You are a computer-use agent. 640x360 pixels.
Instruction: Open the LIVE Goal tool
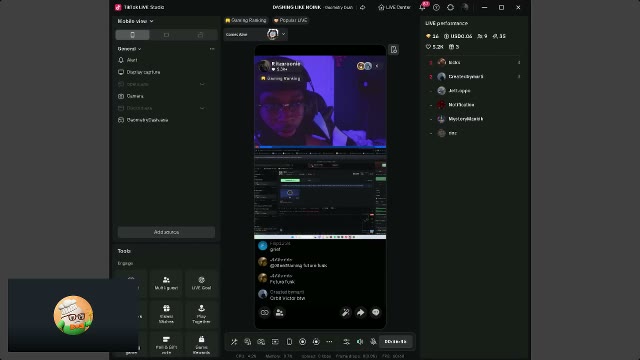[201, 283]
